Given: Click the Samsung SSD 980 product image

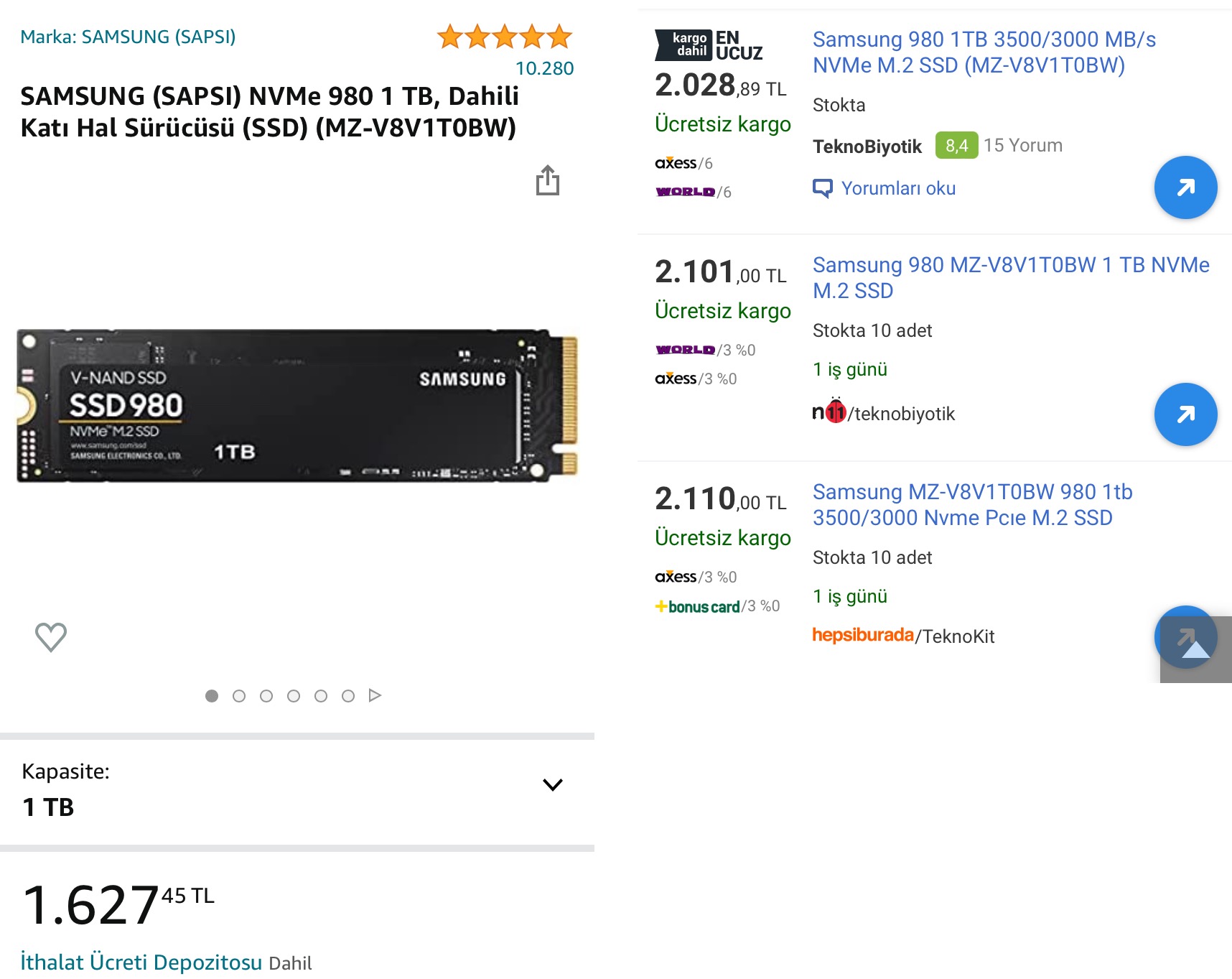Looking at the screenshot, I should [x=297, y=405].
